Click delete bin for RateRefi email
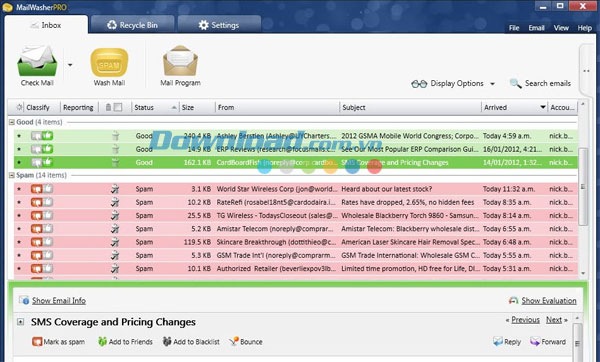Screen dimensions: 600x362 [x=115, y=202]
